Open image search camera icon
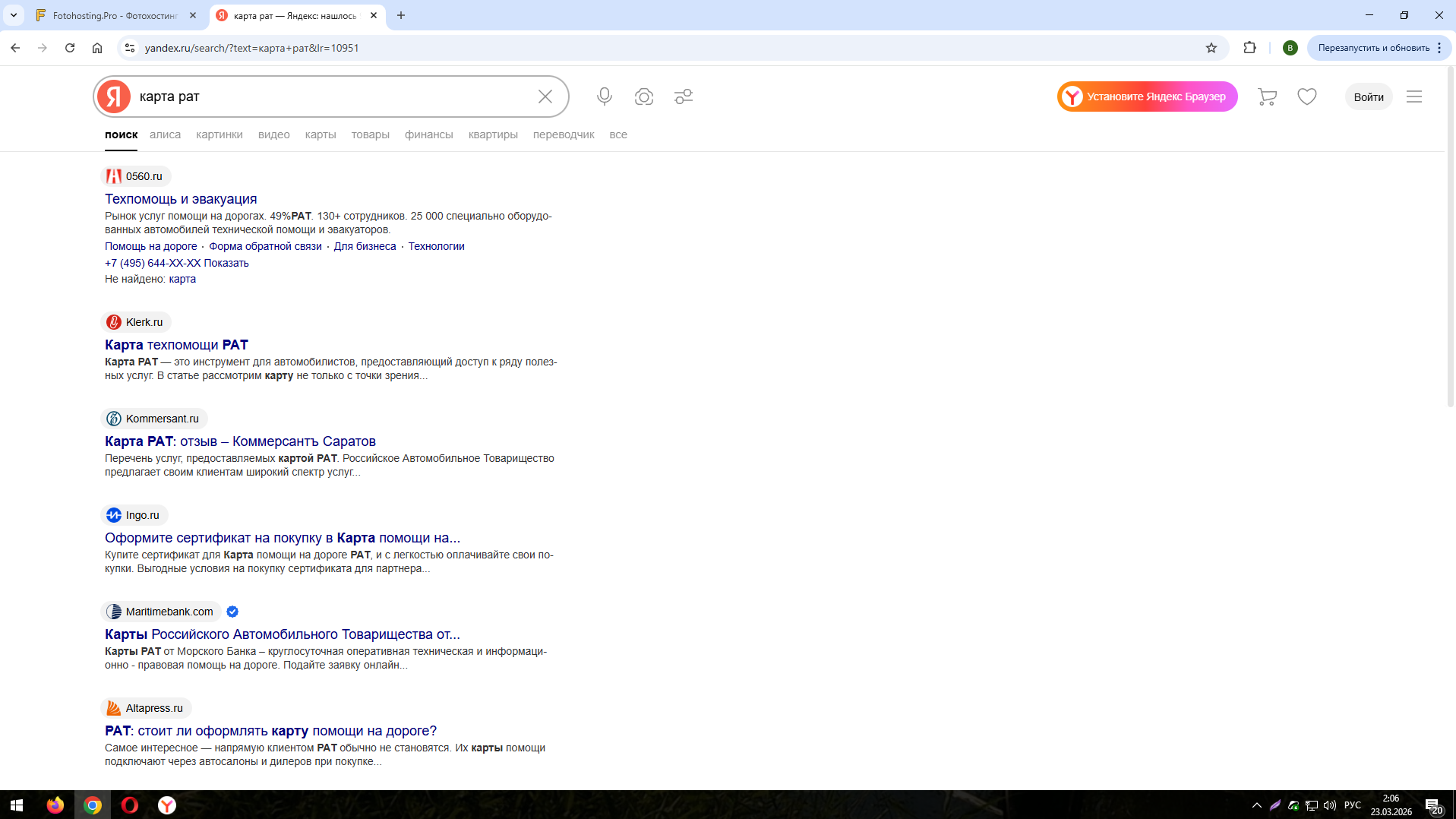The image size is (1456, 819). pyautogui.click(x=644, y=96)
